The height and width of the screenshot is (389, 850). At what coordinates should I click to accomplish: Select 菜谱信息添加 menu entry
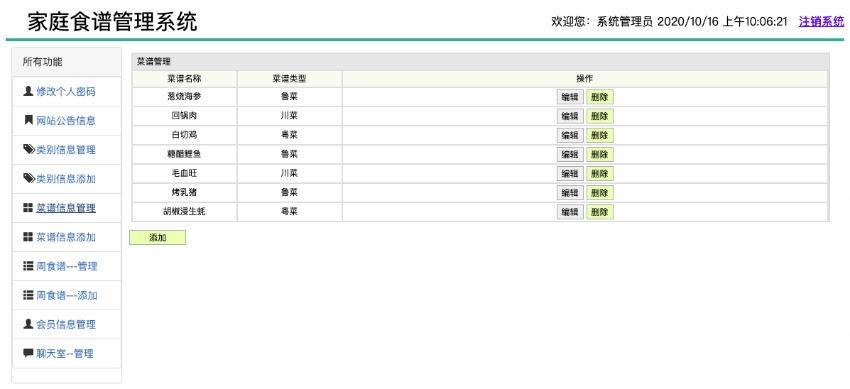[x=66, y=238]
